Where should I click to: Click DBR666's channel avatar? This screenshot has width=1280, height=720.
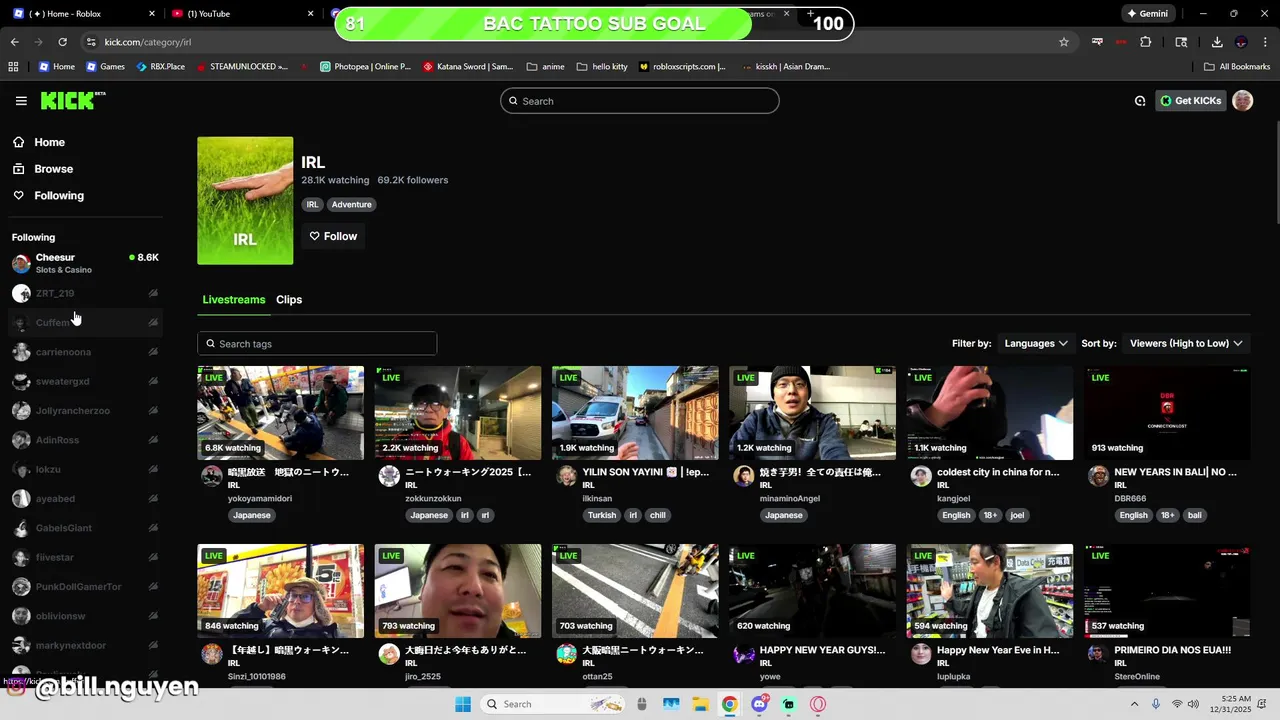coord(1098,476)
